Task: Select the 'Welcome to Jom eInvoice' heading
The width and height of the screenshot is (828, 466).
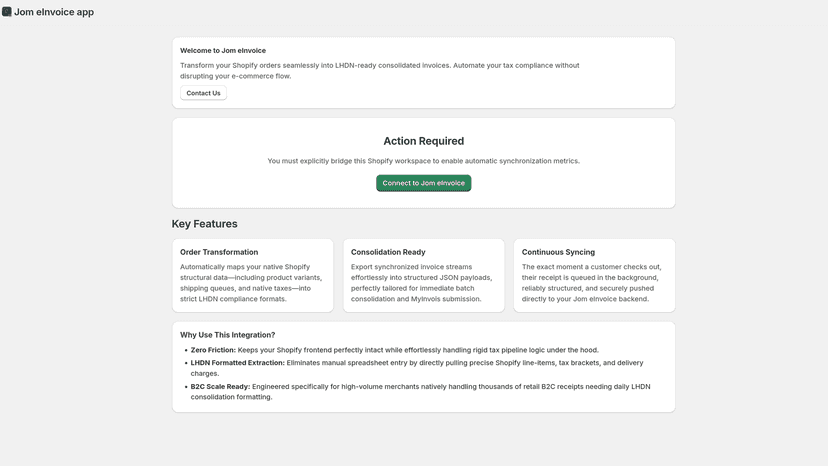Action: 223,51
